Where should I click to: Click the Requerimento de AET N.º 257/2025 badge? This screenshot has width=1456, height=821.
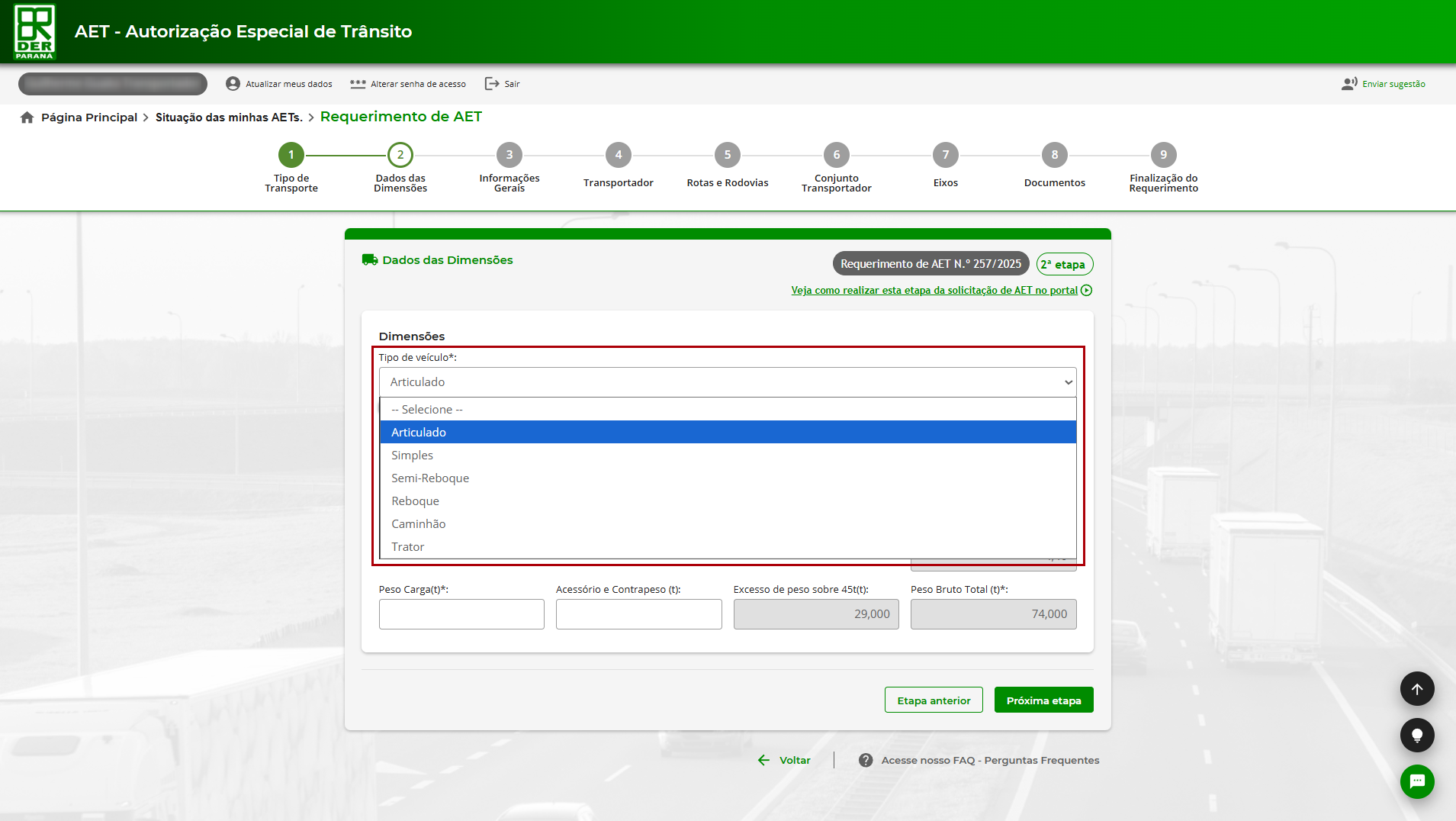(930, 264)
